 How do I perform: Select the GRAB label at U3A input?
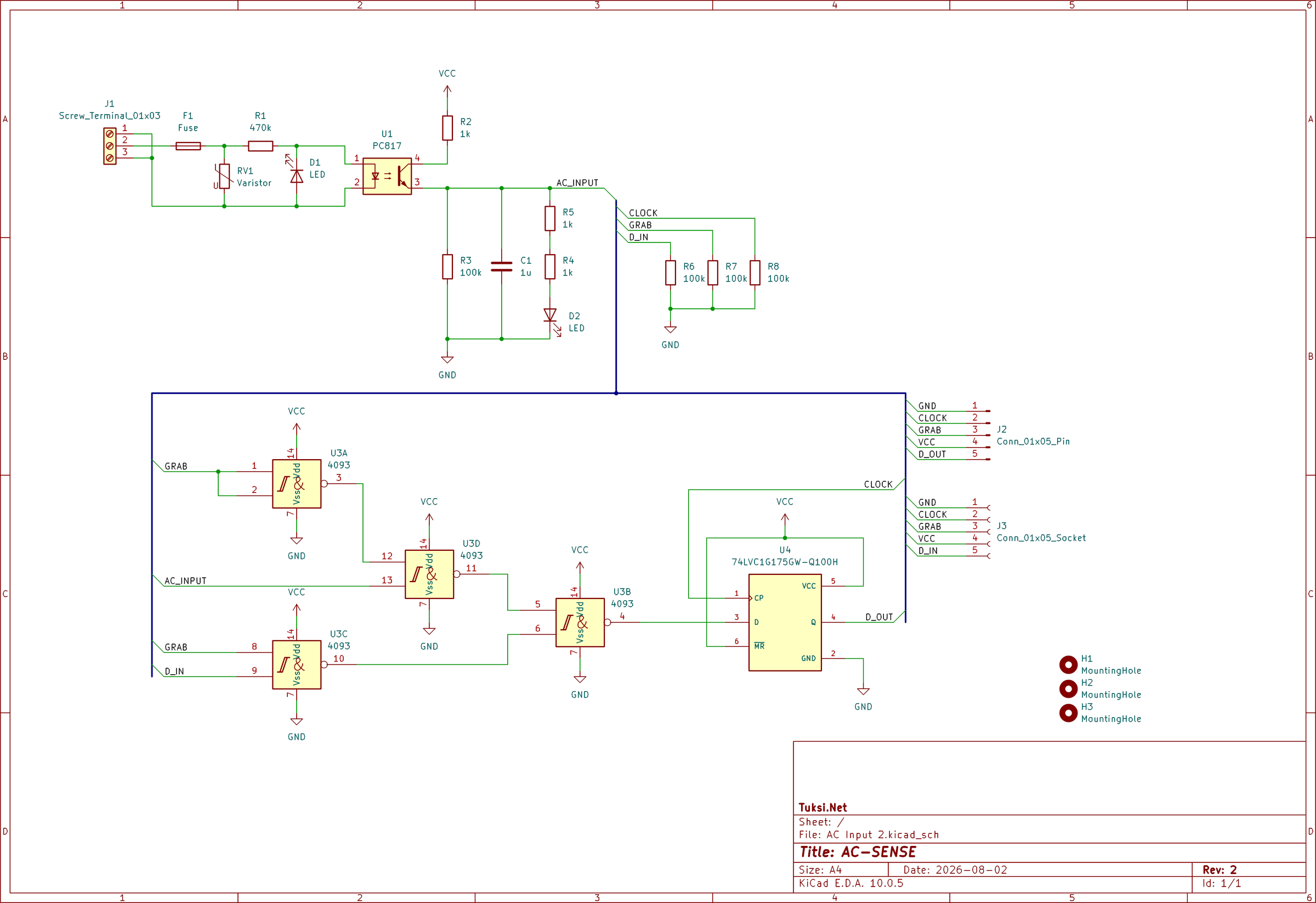176,466
